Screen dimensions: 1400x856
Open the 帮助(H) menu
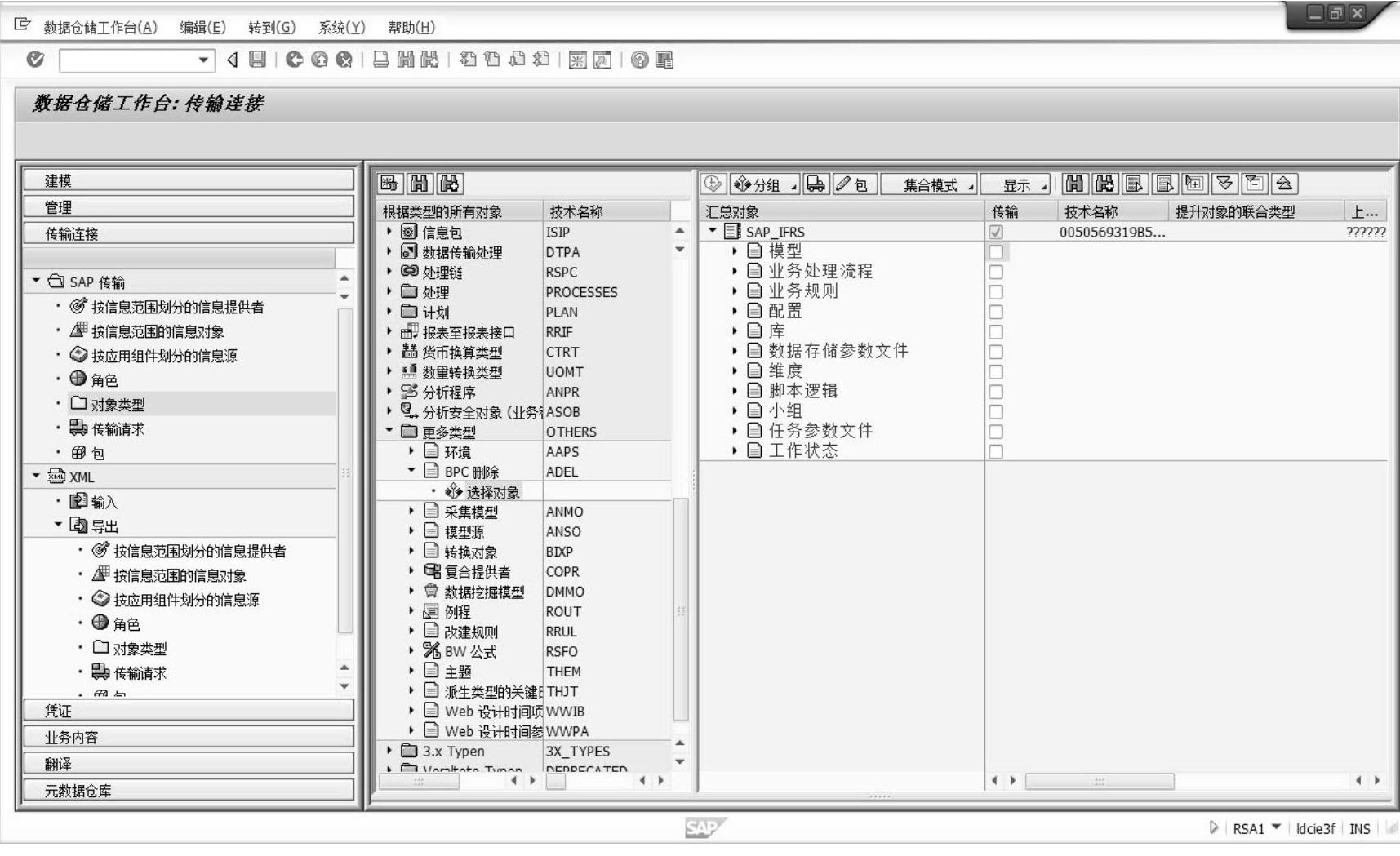tap(411, 27)
